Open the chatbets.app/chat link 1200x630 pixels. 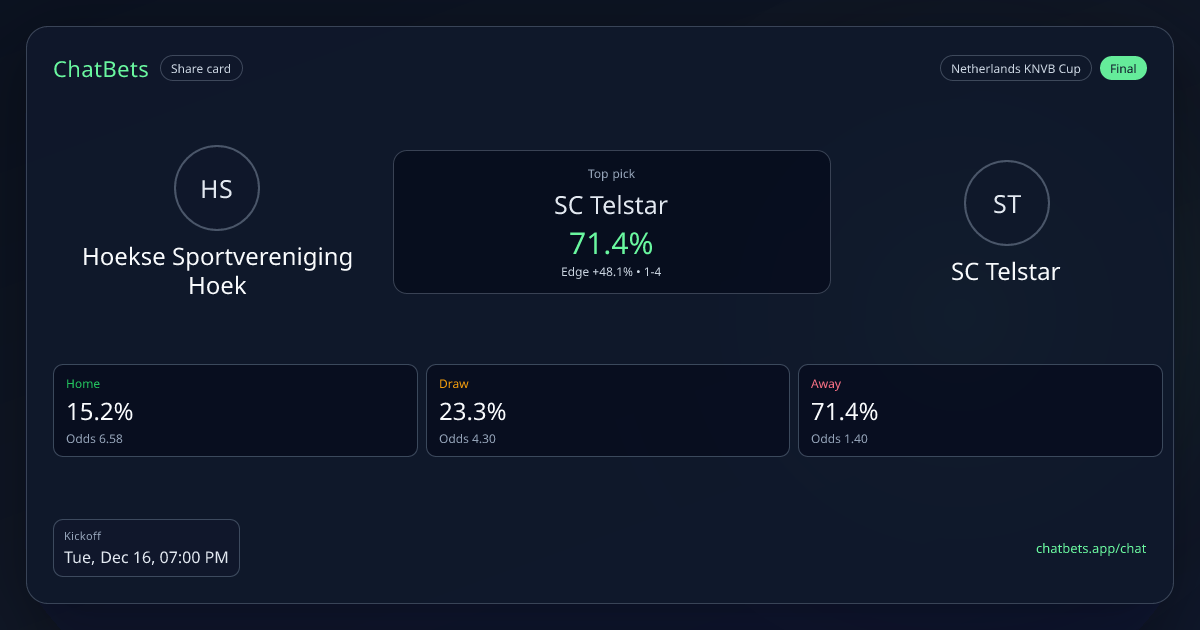(x=1091, y=548)
